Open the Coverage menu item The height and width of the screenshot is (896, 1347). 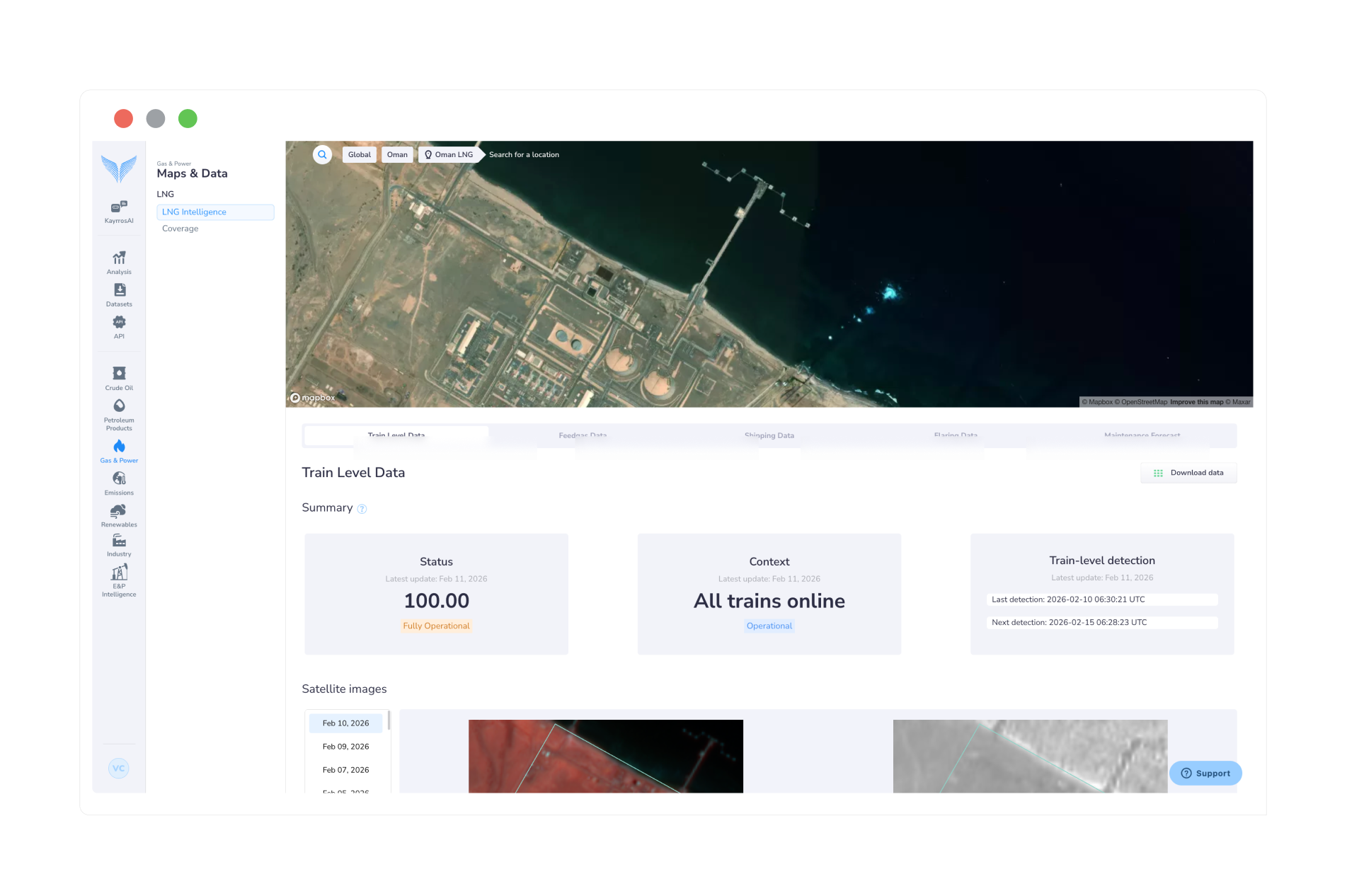coord(180,229)
